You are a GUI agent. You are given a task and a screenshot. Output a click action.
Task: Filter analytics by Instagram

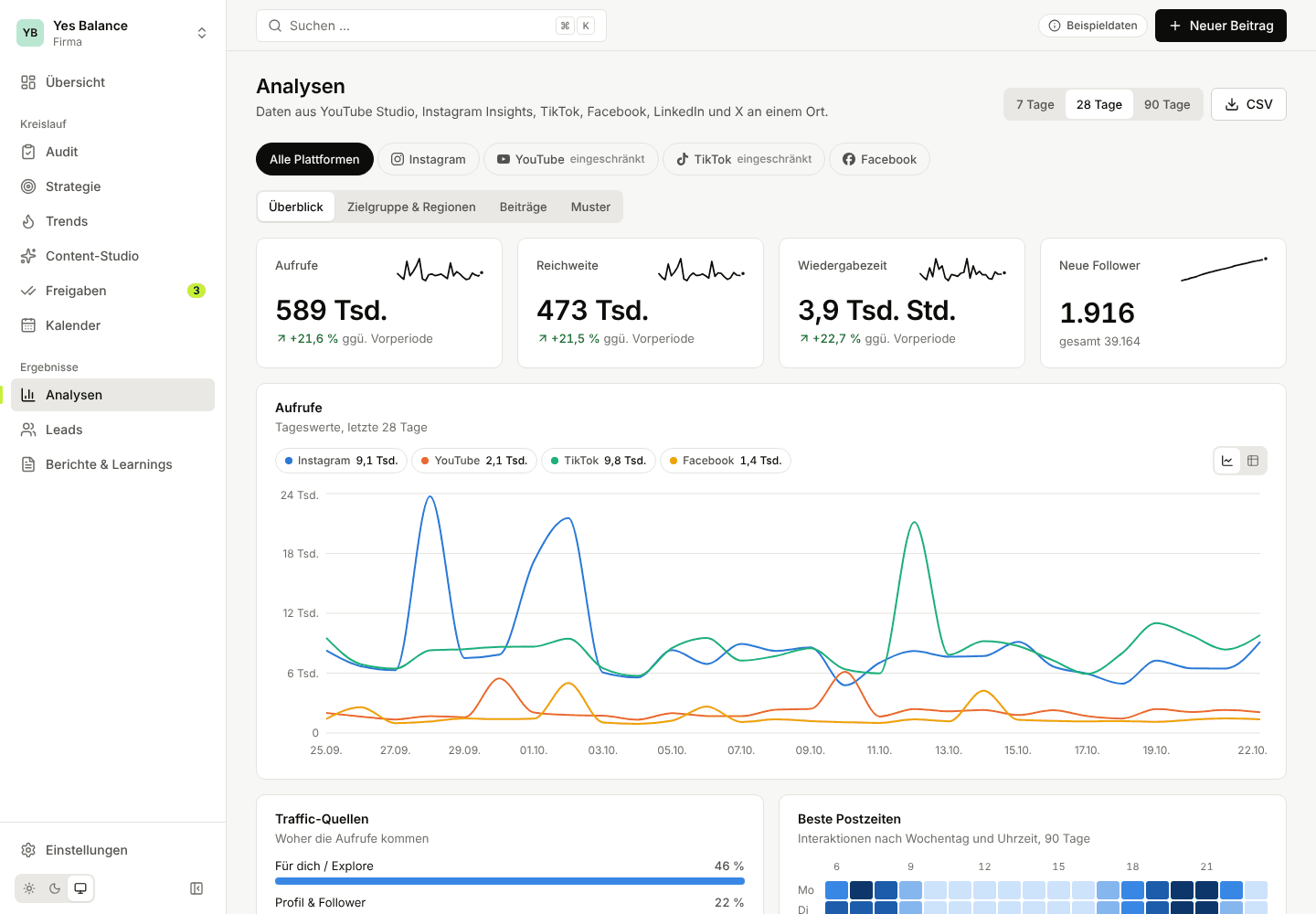429,159
